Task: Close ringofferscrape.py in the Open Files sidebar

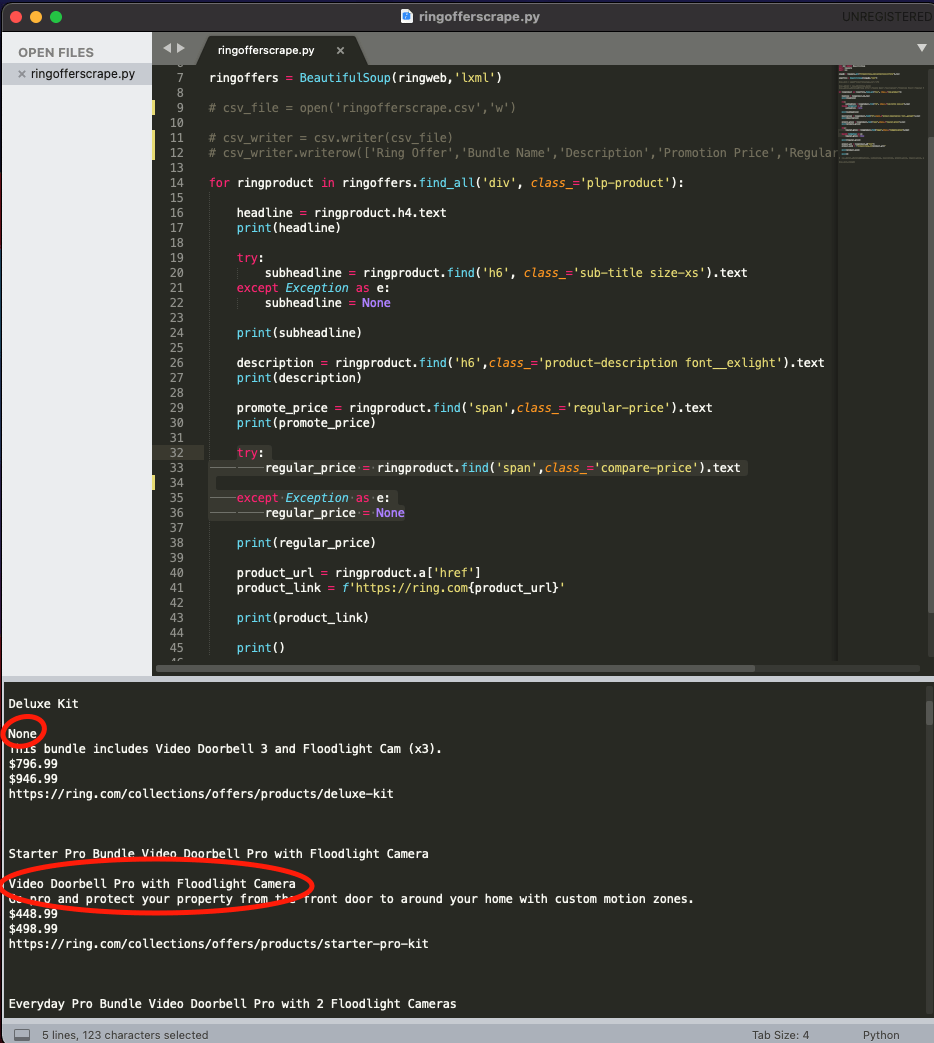Action: 22,74
